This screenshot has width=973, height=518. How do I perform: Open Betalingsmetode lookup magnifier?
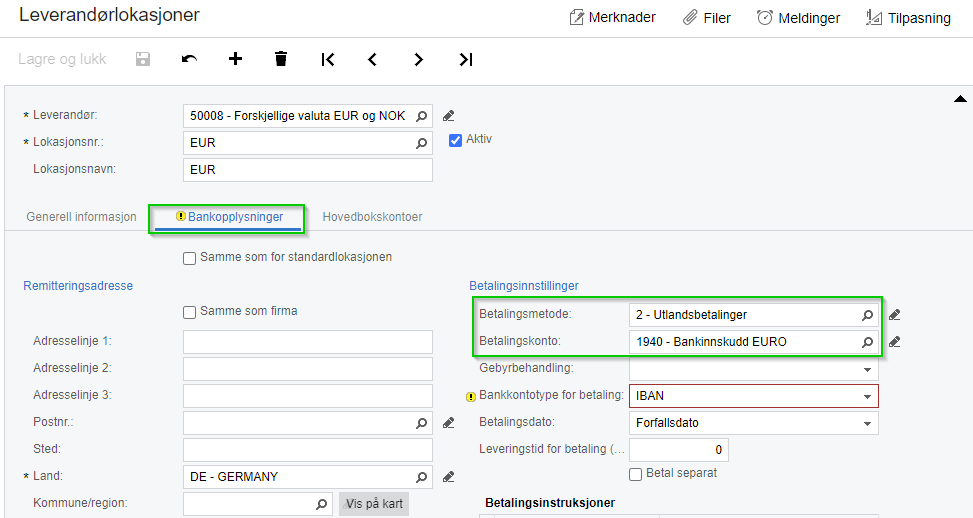coord(868,315)
